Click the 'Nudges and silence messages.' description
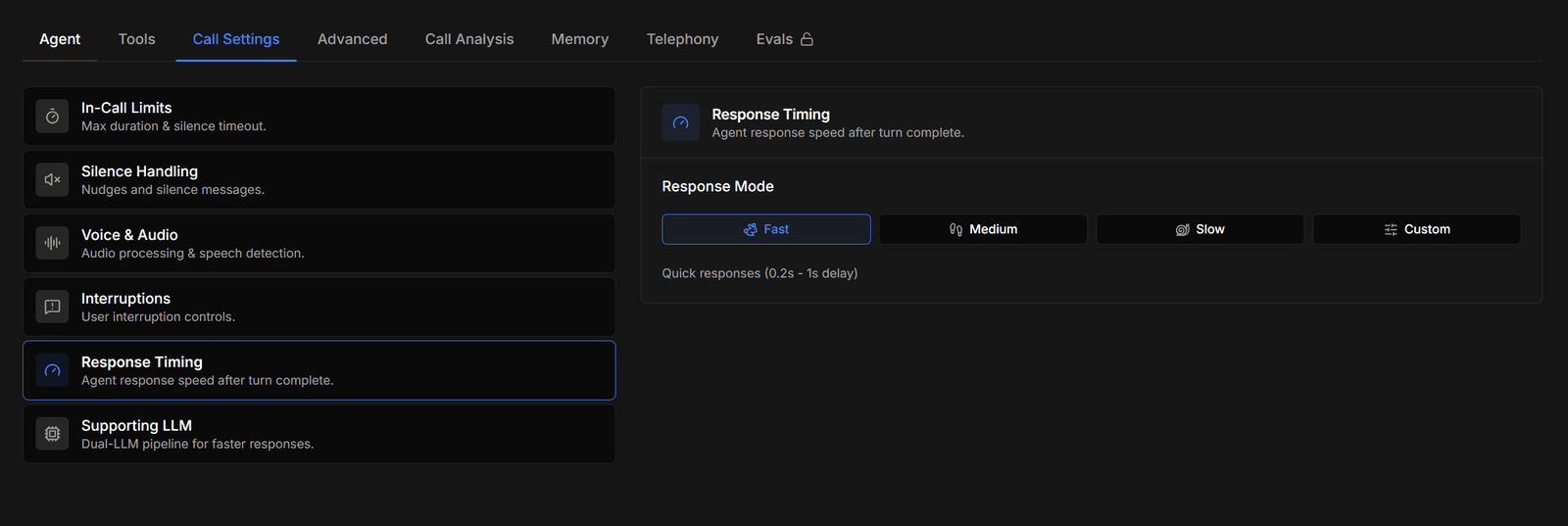 point(172,190)
